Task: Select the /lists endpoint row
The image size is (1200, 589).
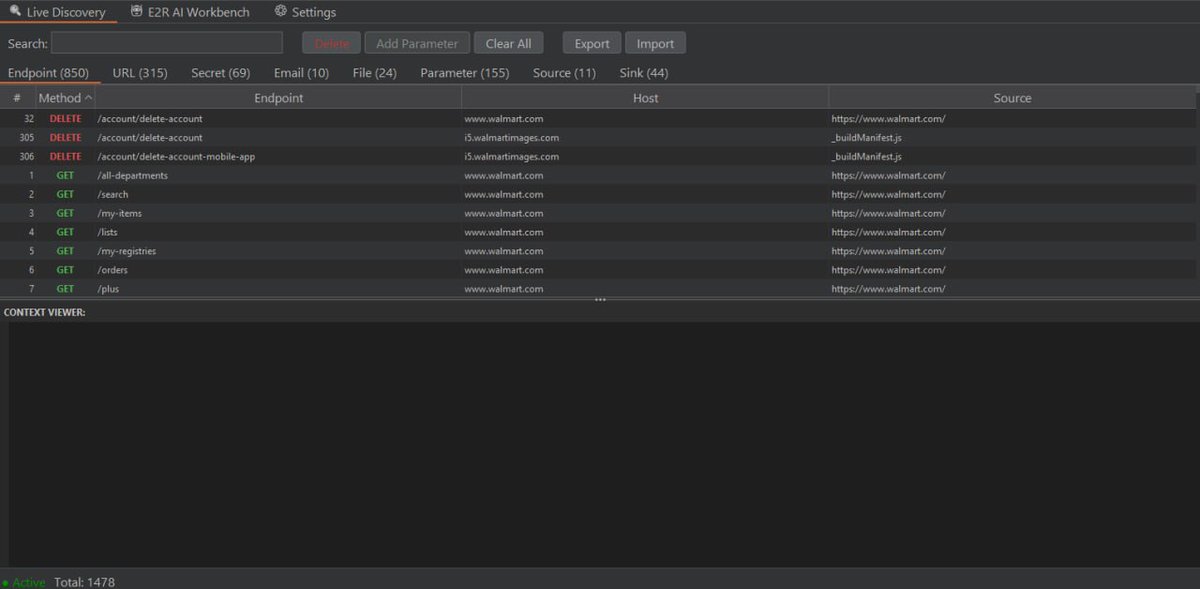Action: (598, 233)
